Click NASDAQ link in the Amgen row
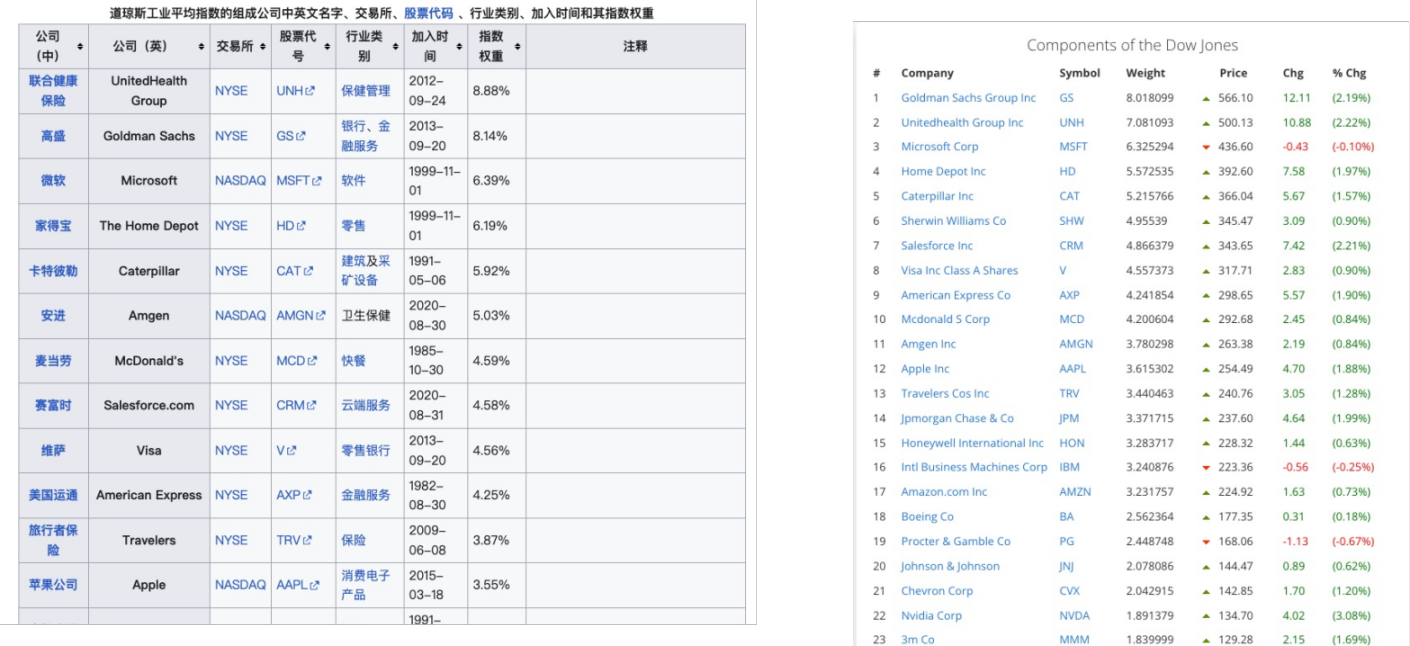 coord(240,316)
